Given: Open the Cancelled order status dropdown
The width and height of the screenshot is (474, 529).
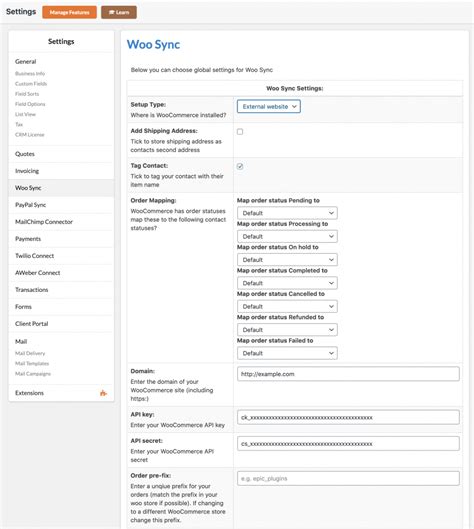Looking at the screenshot, I should pos(287,306).
